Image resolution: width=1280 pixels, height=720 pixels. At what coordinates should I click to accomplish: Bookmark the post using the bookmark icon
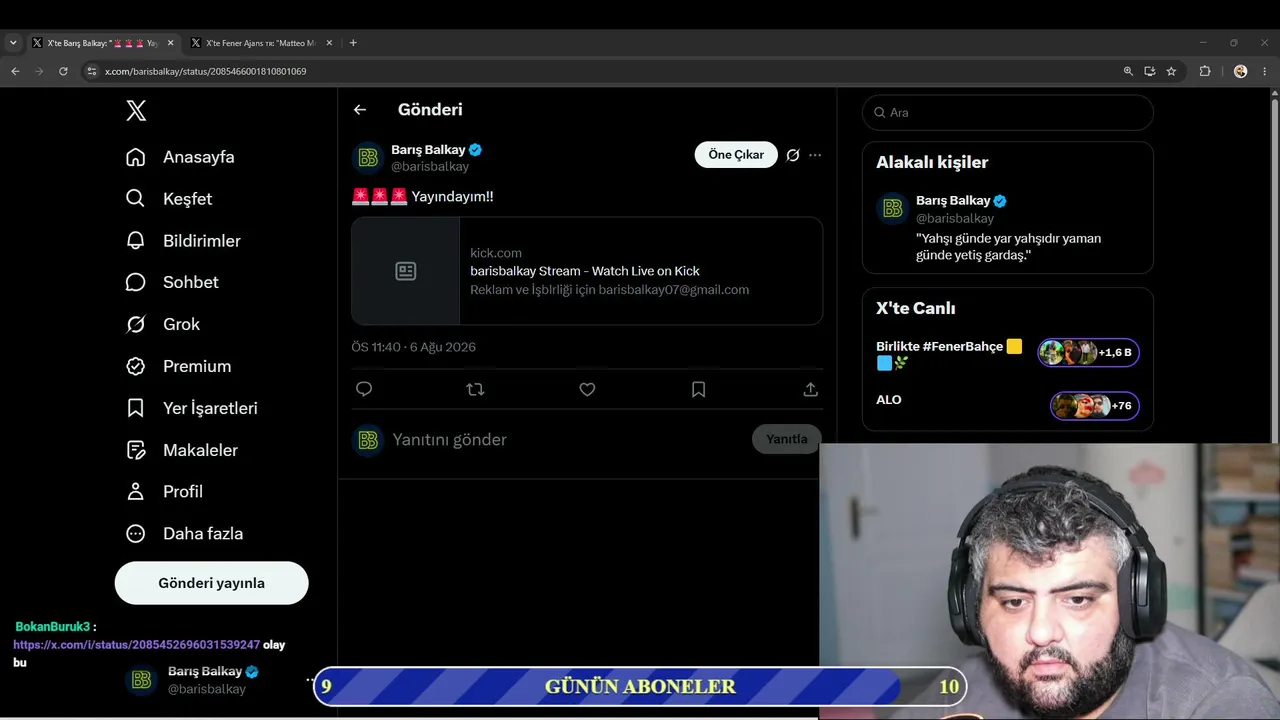click(699, 390)
